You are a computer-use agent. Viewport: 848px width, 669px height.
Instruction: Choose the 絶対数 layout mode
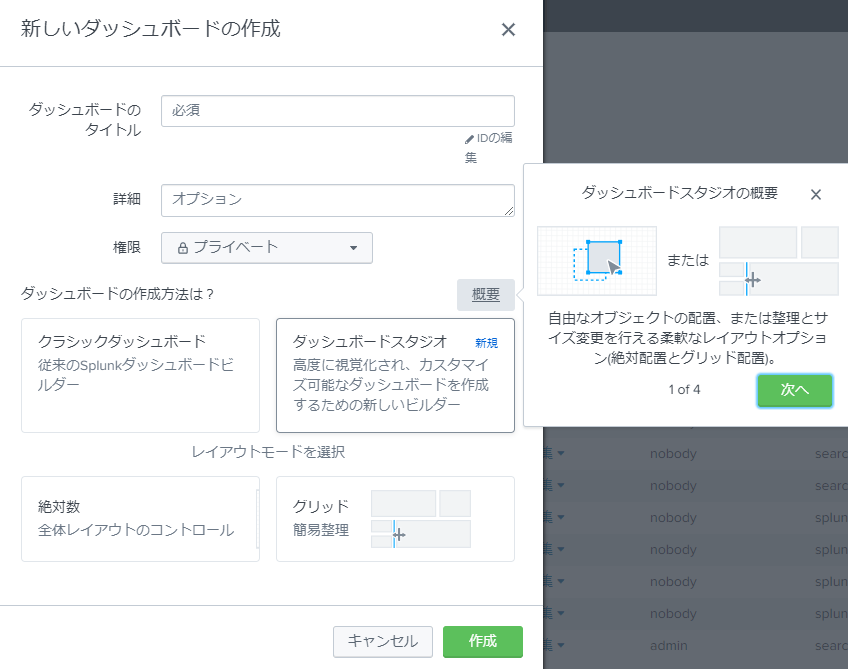click(140, 519)
